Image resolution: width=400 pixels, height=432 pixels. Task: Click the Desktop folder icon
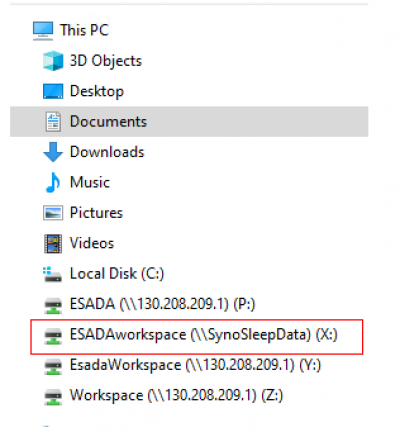pos(53,91)
